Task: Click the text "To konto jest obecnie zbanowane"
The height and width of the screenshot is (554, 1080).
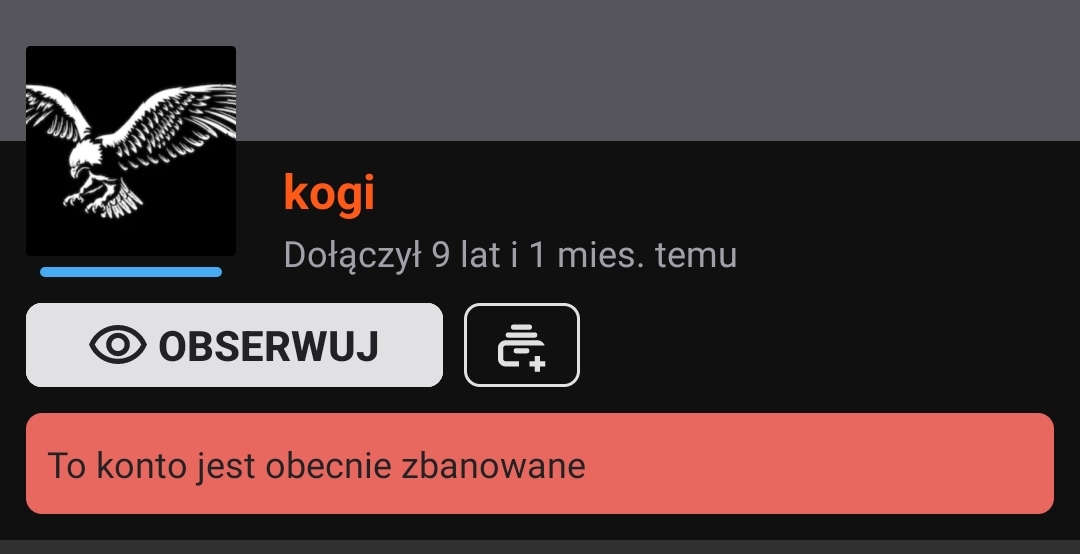Action: tap(316, 466)
